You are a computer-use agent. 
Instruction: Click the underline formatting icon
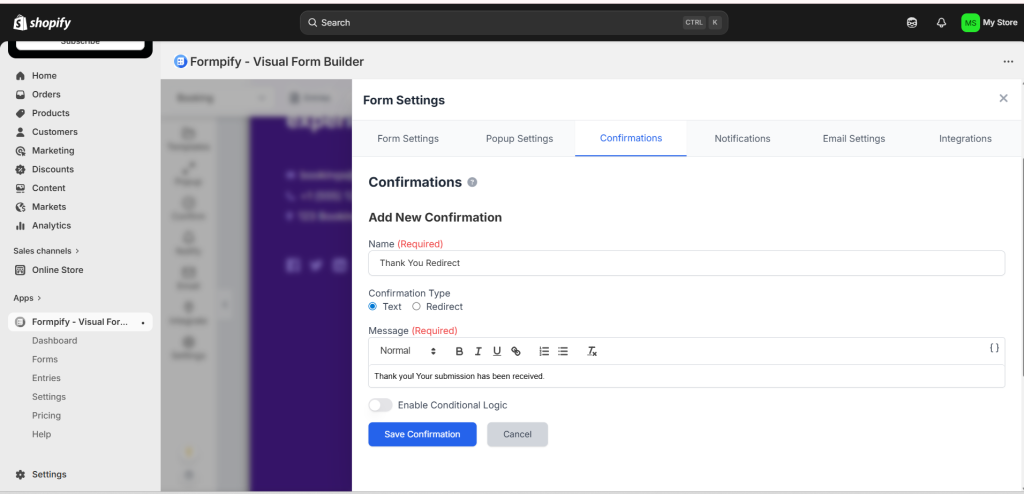point(497,351)
